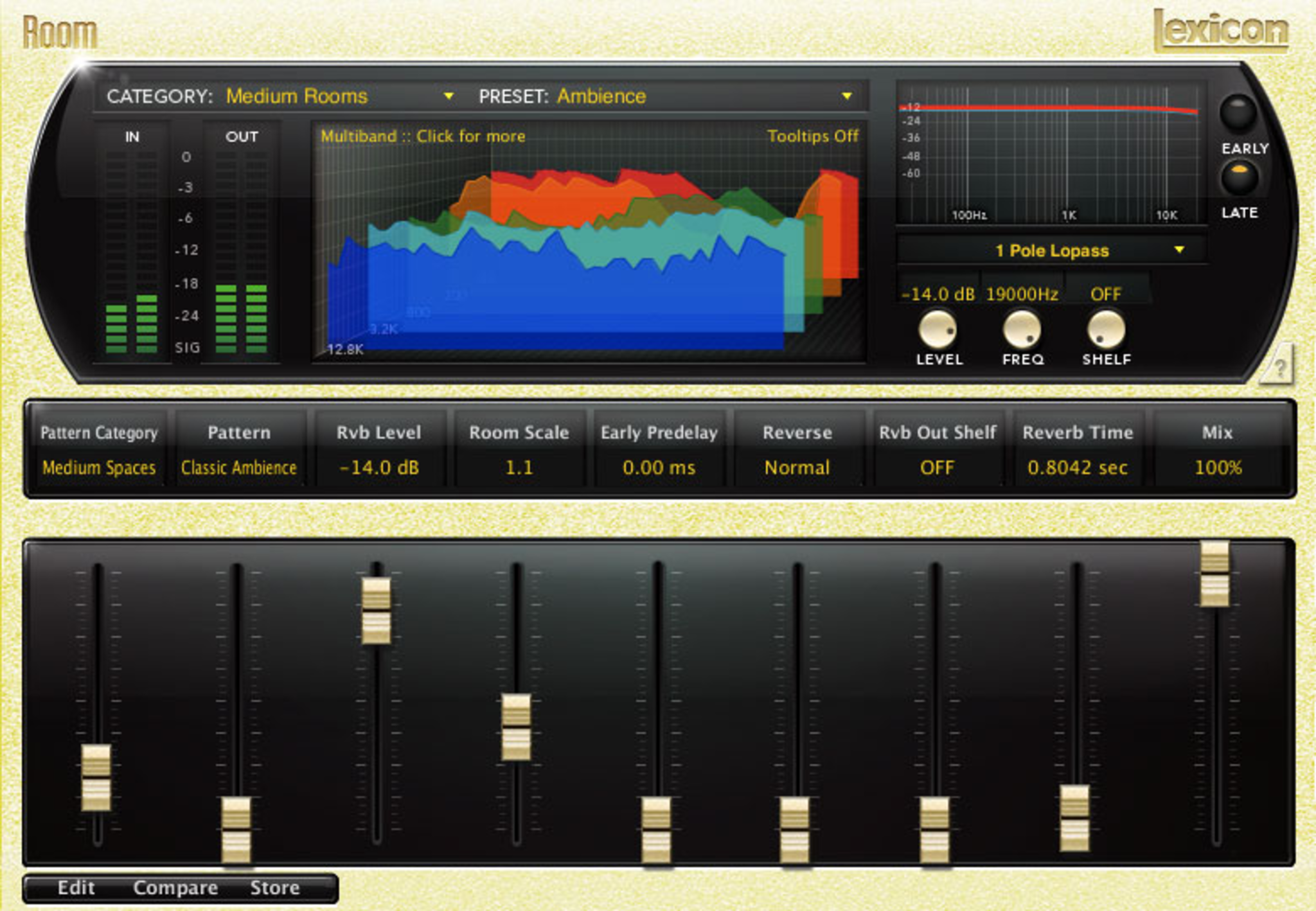1316x911 pixels.
Task: Select the Pattern Category parameter cell
Action: pos(99,450)
